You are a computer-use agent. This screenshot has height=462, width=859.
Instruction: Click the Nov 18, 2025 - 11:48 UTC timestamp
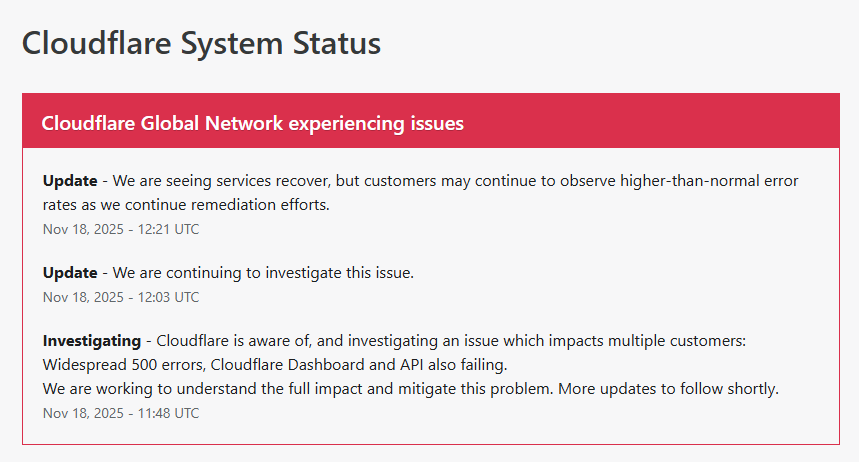121,413
